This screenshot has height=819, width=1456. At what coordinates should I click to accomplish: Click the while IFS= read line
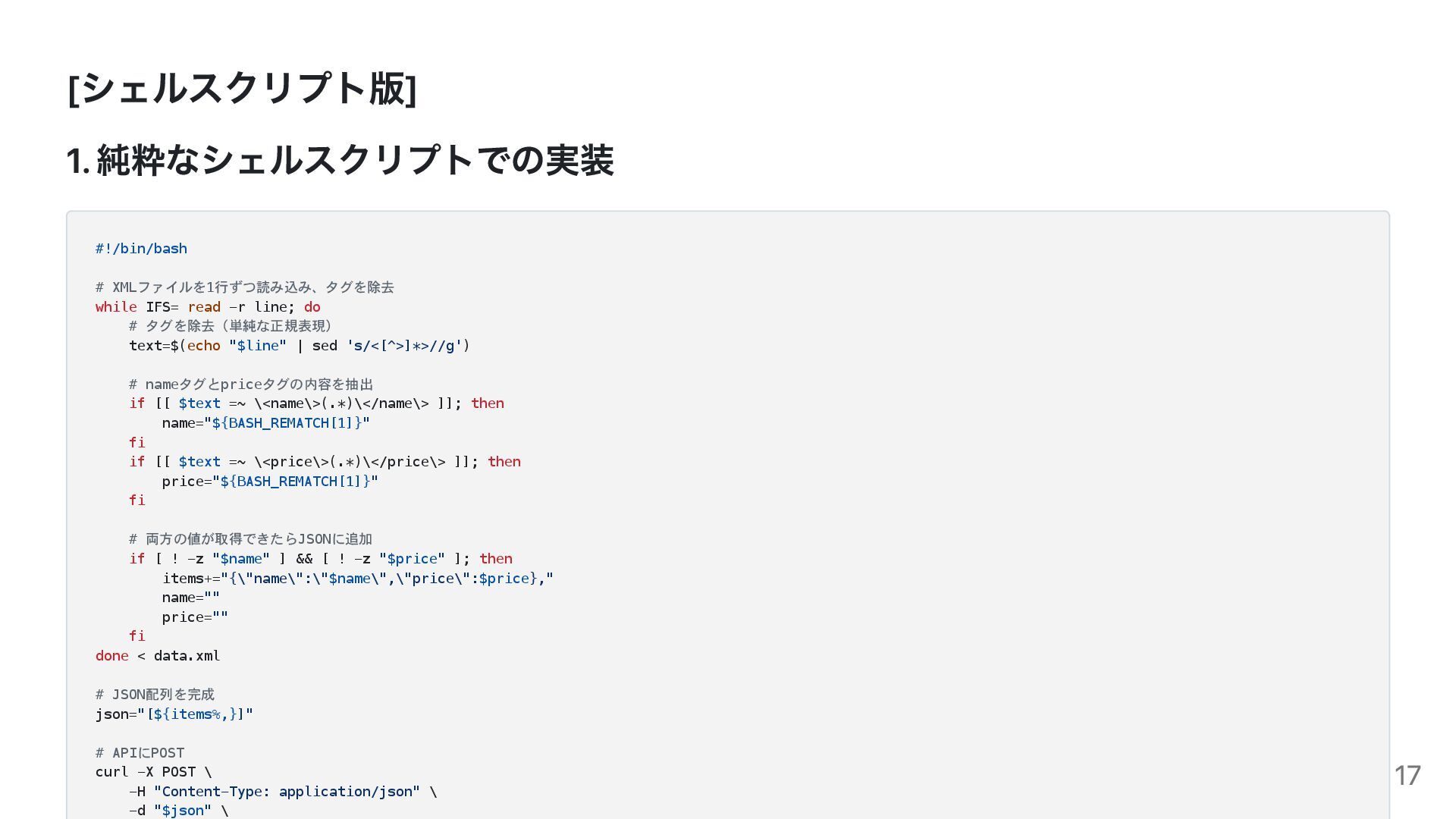[x=208, y=307]
